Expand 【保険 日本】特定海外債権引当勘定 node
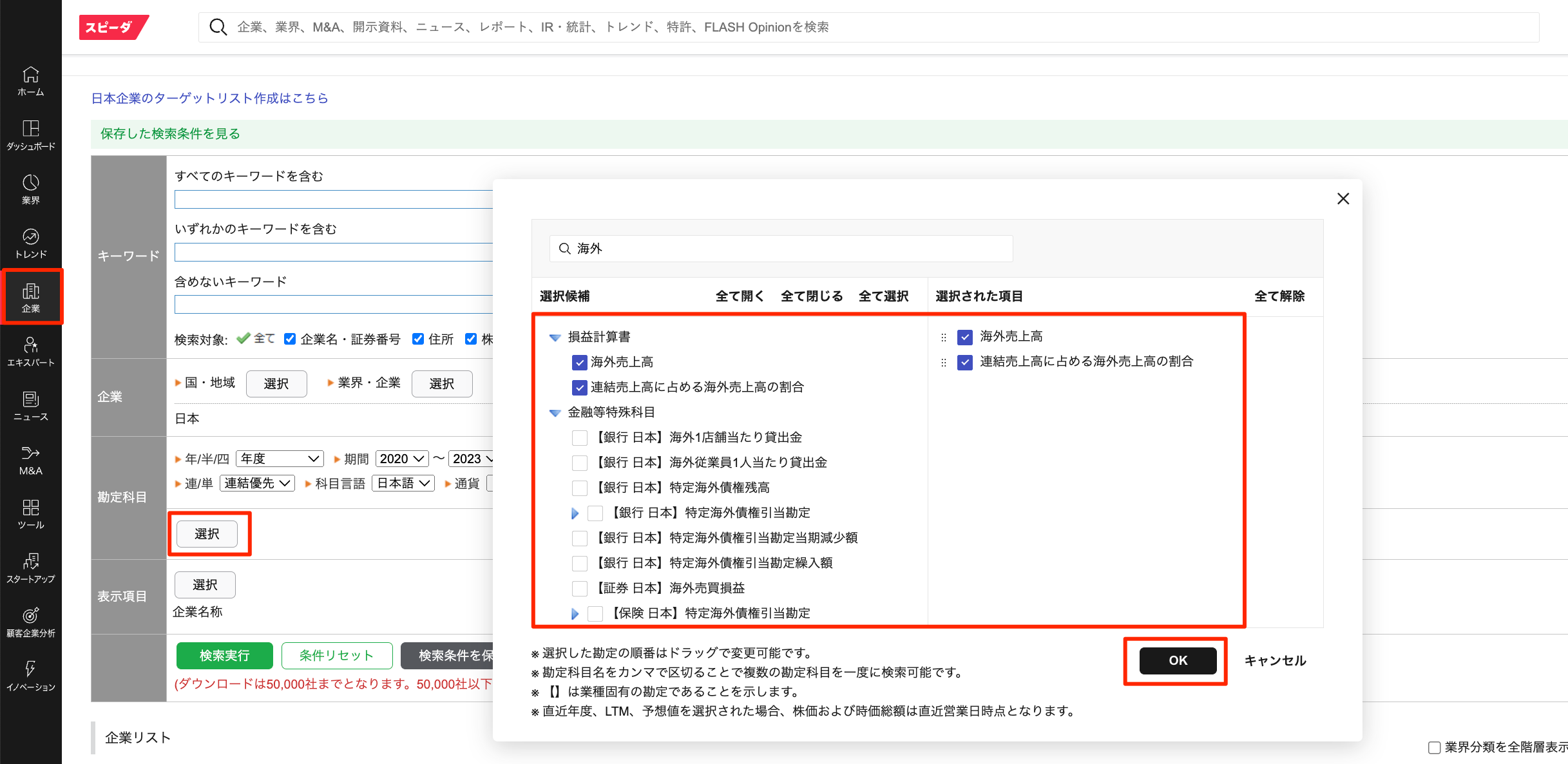 575,613
